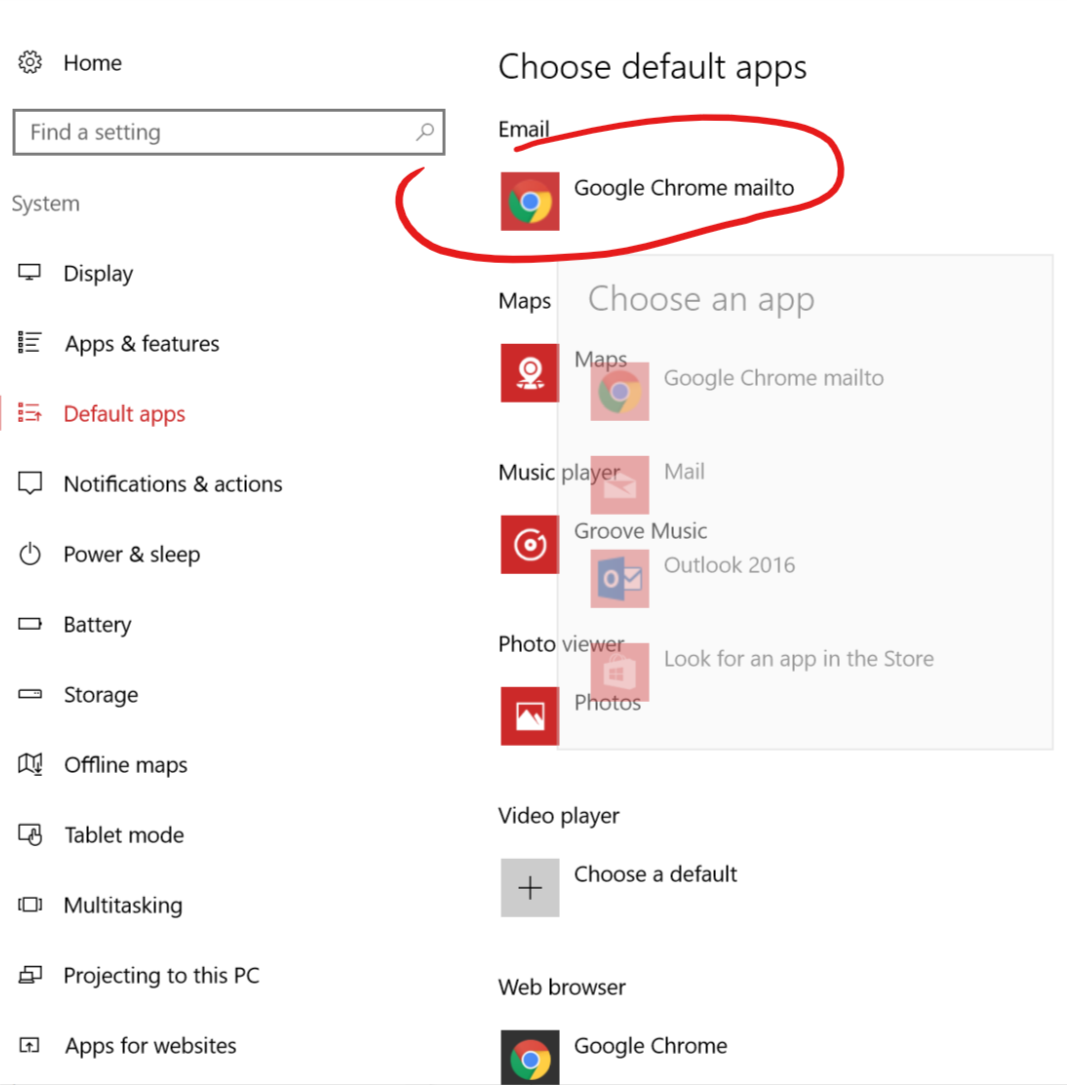Click the Apps & features list icon
Viewport: 1067px width, 1085px height.
(30, 343)
